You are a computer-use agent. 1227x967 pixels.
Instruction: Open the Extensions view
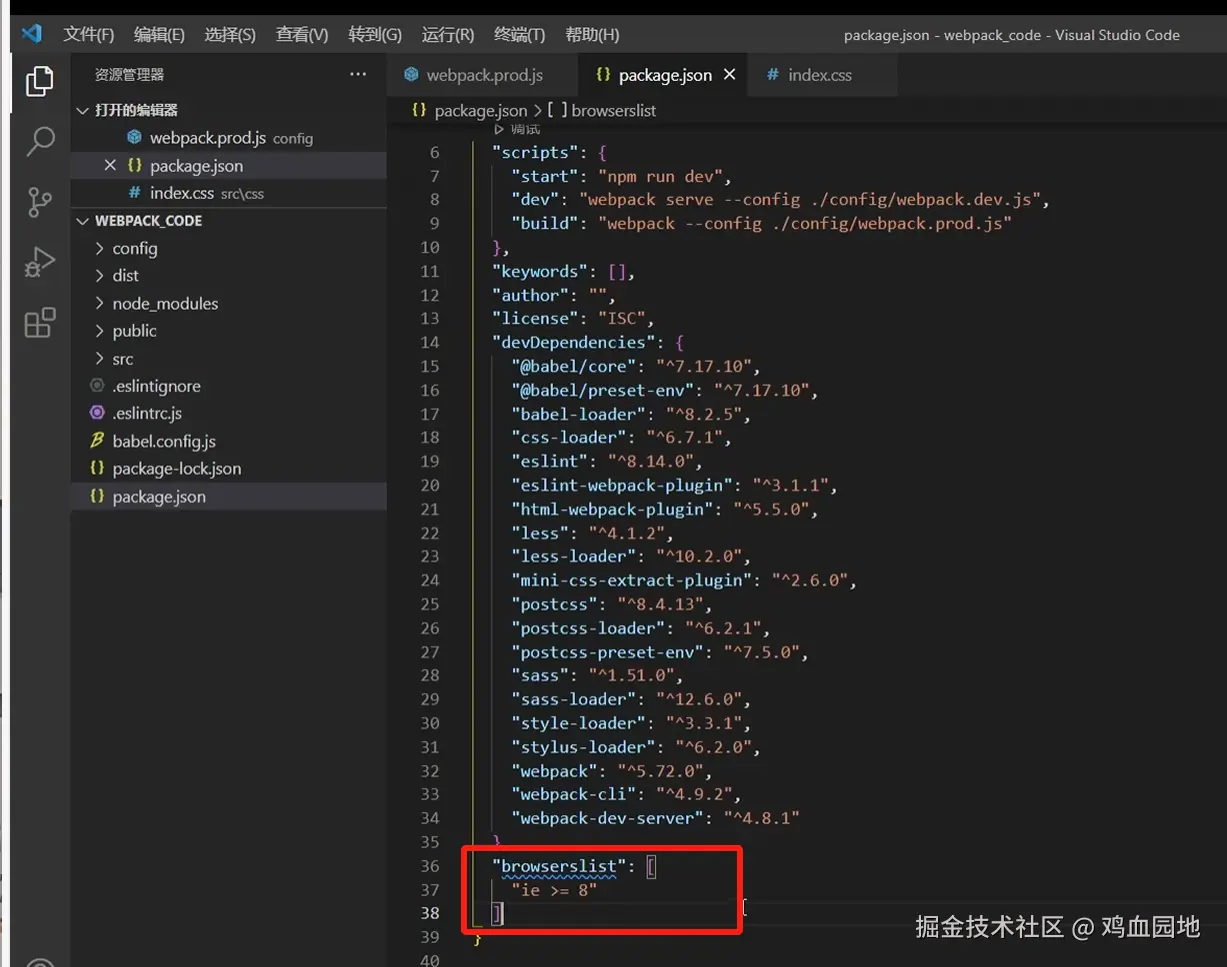pos(39,323)
